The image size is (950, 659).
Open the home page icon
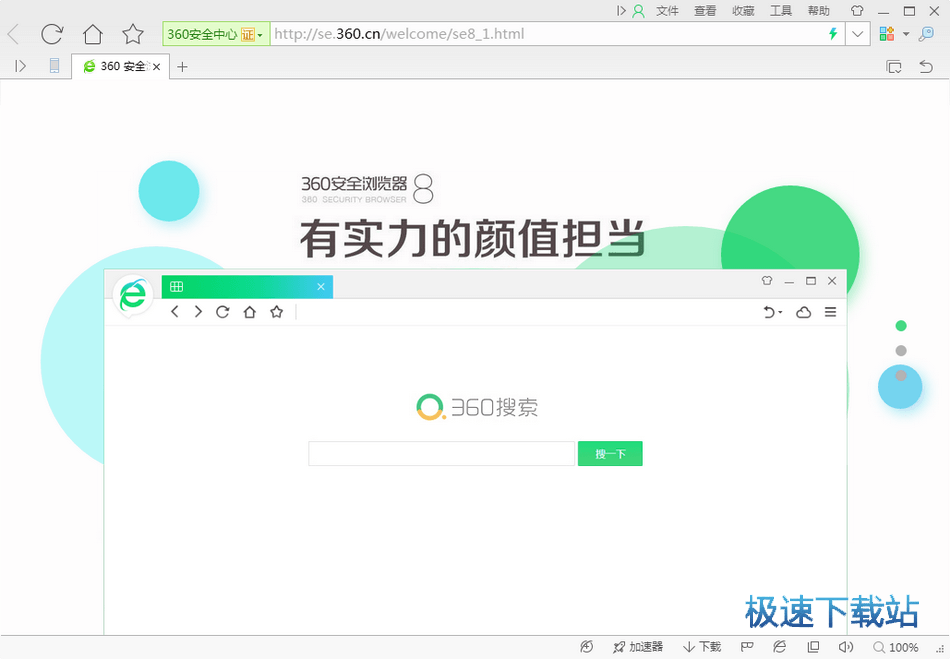pos(93,34)
